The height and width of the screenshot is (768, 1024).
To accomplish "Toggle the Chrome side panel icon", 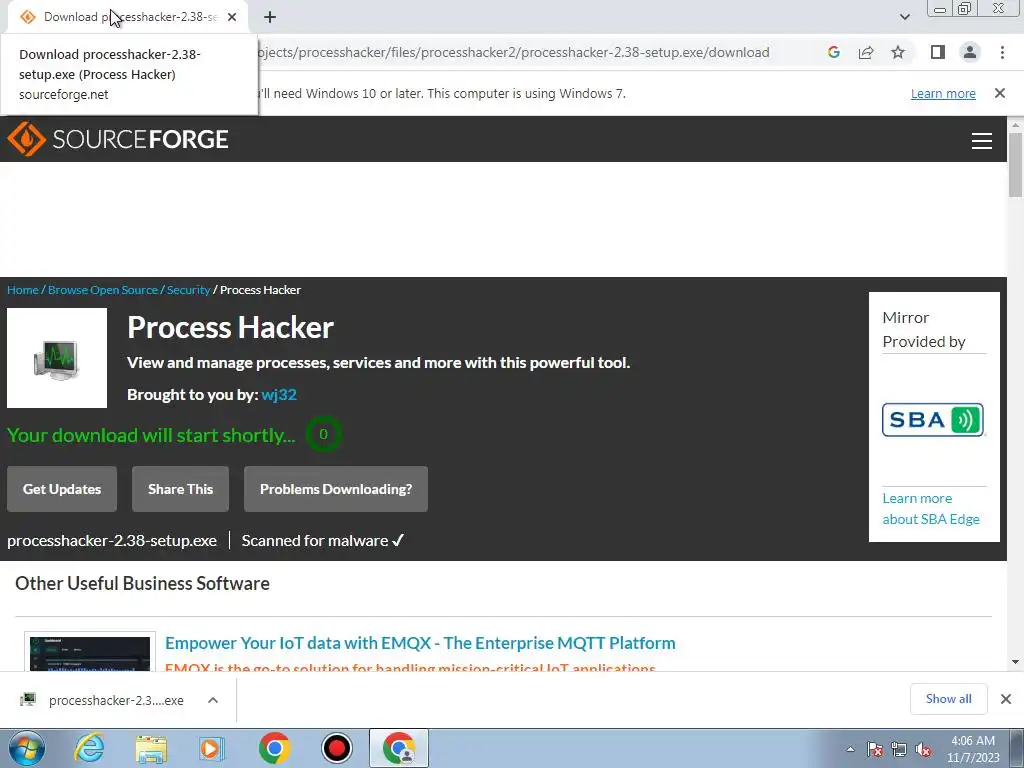I will (938, 52).
